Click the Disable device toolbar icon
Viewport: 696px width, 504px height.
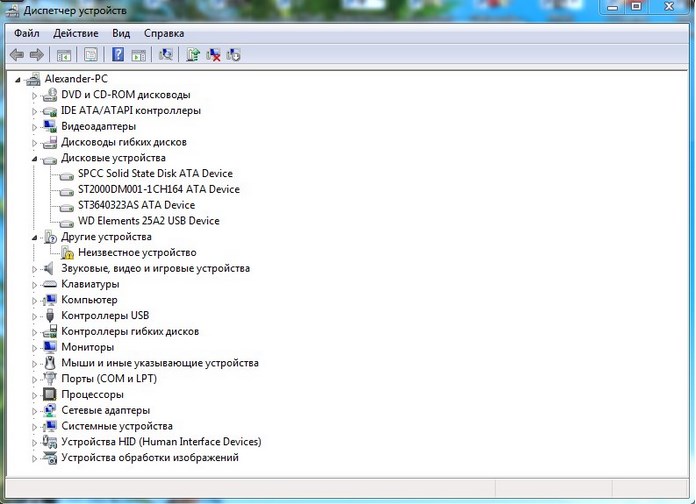click(x=233, y=55)
